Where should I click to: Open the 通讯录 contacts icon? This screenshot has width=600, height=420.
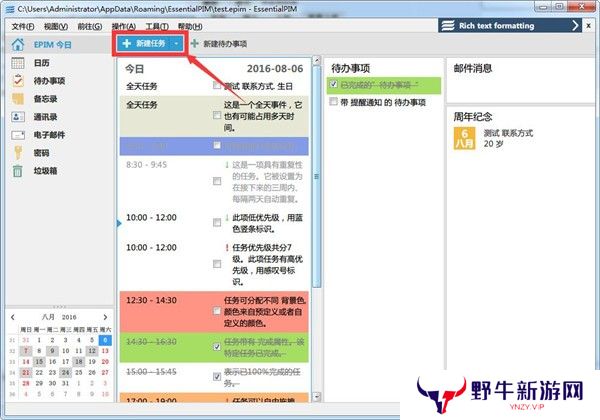coord(18,117)
